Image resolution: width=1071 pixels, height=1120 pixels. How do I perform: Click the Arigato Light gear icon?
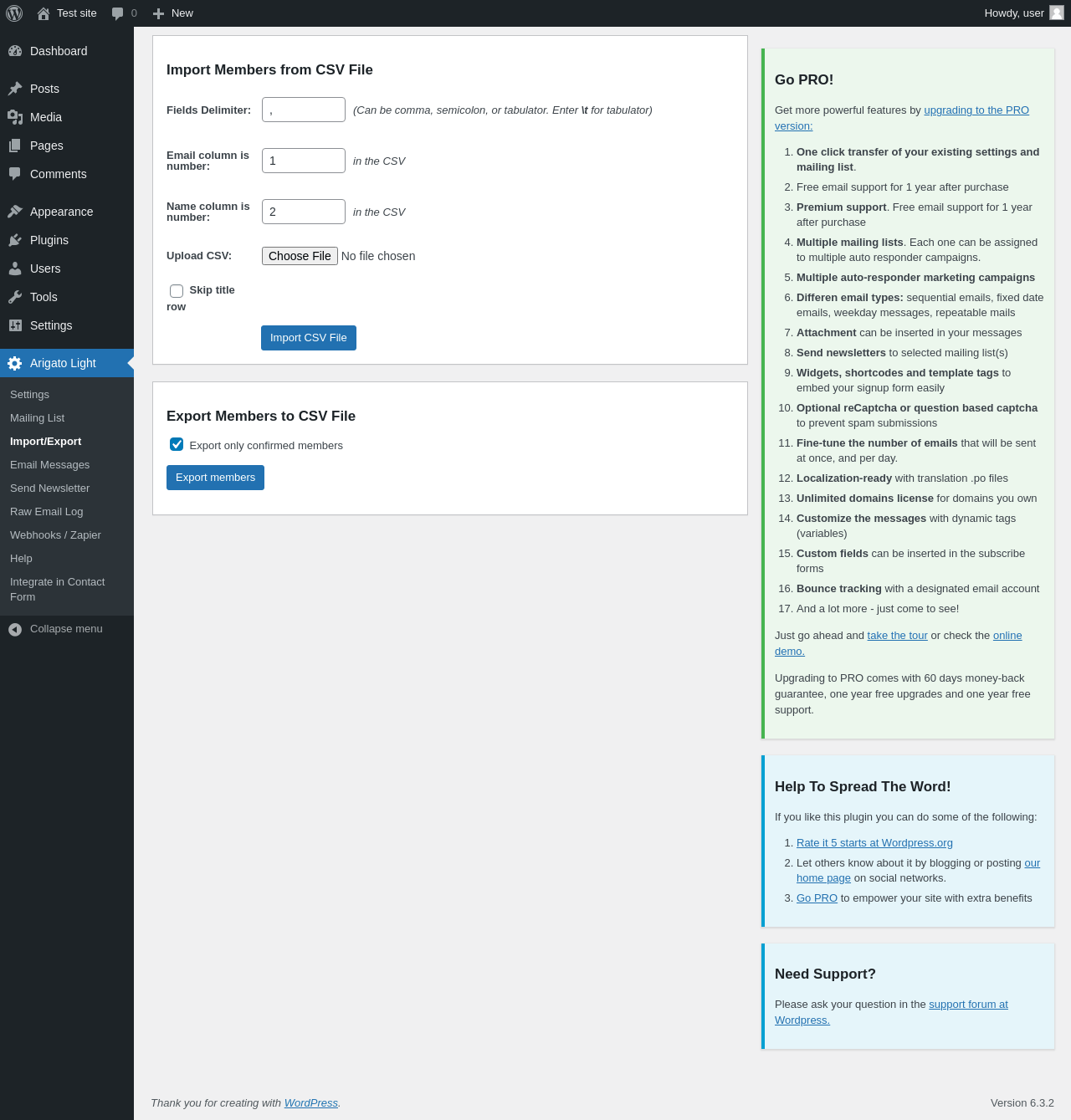(x=15, y=363)
